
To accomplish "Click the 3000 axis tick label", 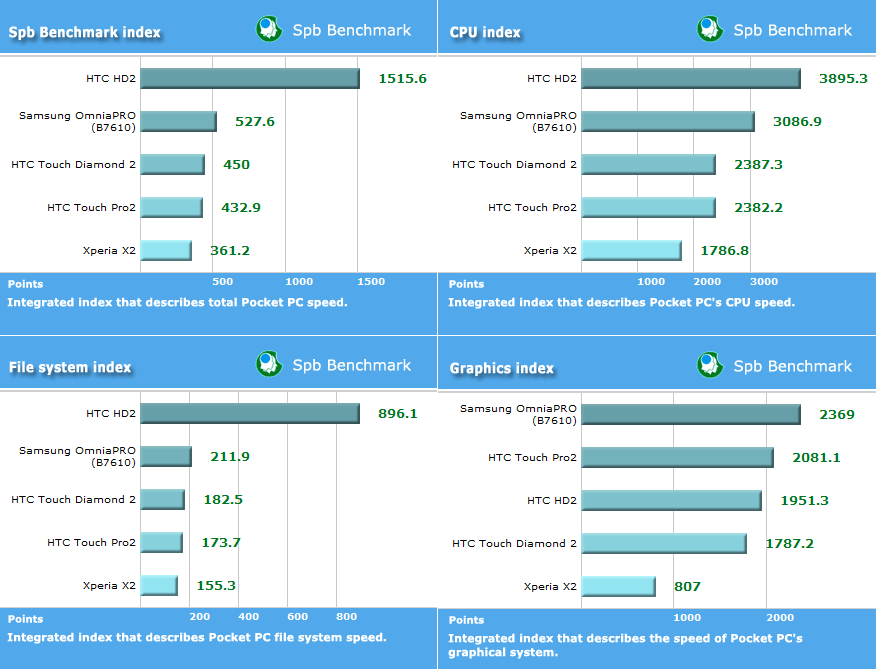I will tap(764, 282).
